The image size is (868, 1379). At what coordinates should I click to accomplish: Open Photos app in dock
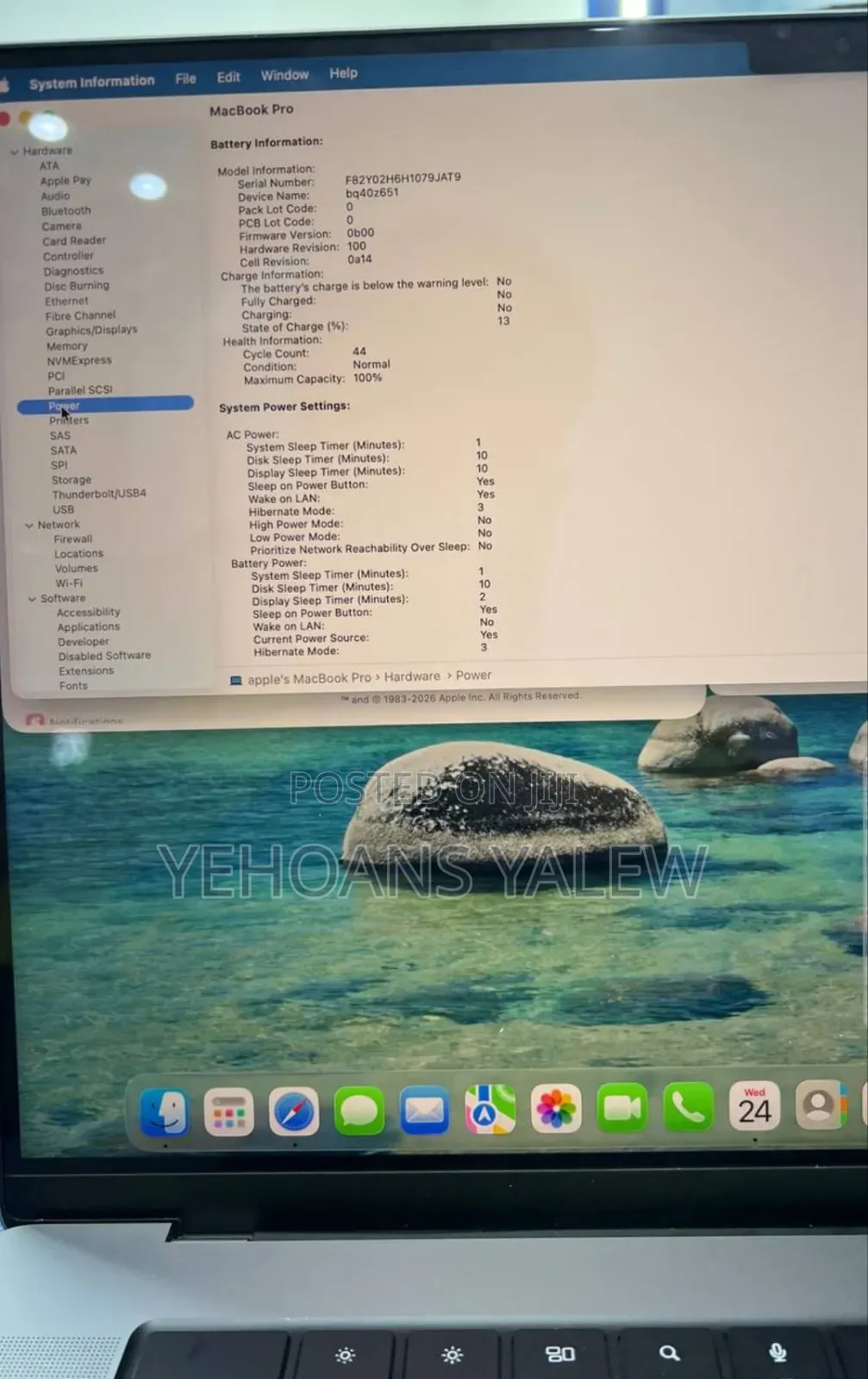click(x=556, y=1108)
